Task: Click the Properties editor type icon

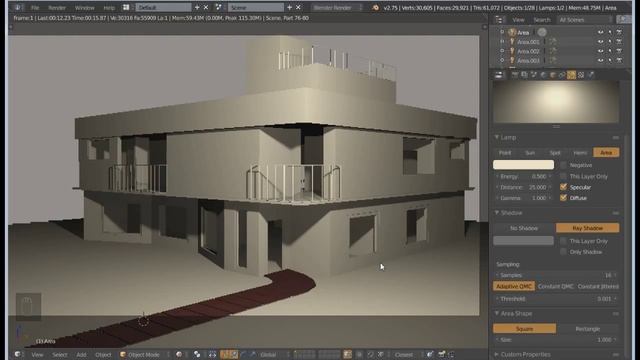Action: [x=499, y=75]
